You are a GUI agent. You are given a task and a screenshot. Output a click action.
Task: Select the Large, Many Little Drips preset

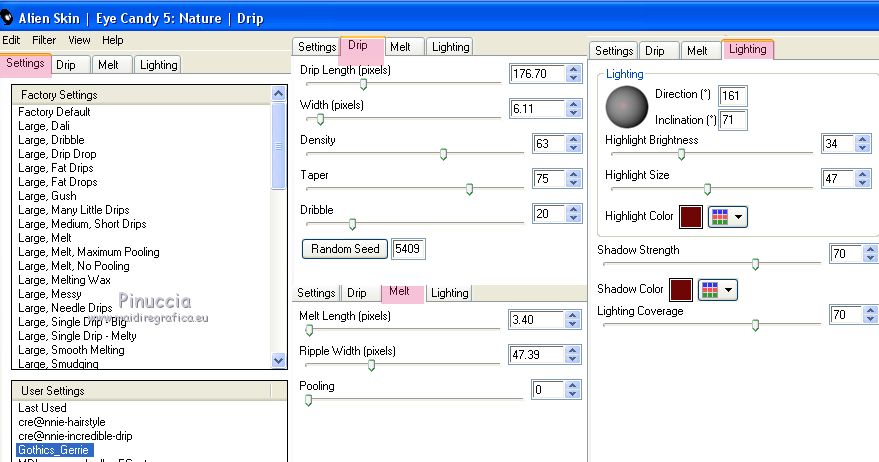[x=73, y=210]
